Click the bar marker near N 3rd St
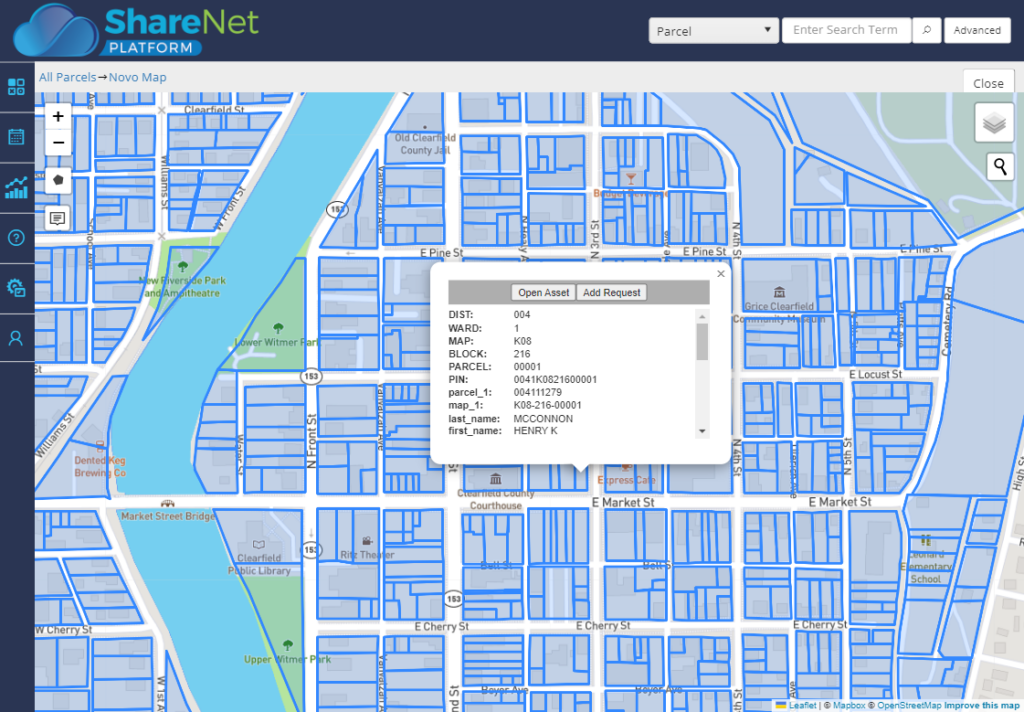 coord(631,178)
